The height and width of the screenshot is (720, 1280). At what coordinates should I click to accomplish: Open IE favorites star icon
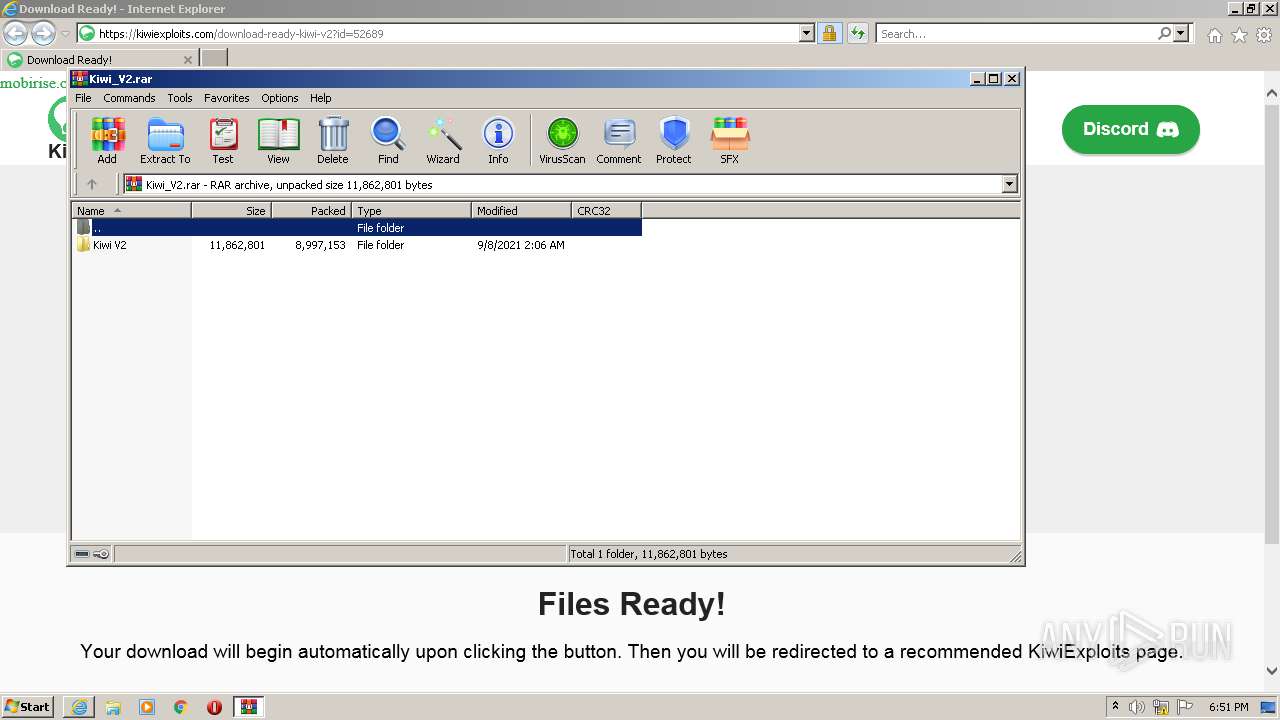click(1239, 35)
